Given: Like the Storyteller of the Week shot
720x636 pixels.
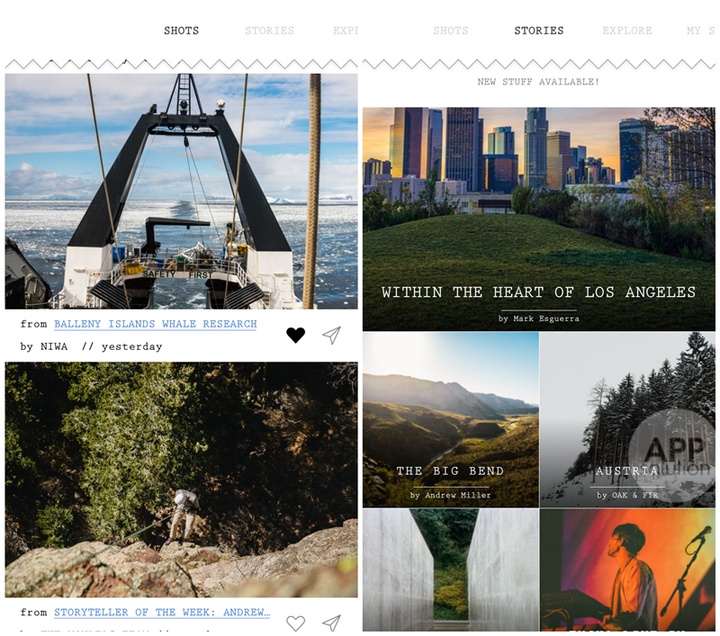Looking at the screenshot, I should [295, 623].
